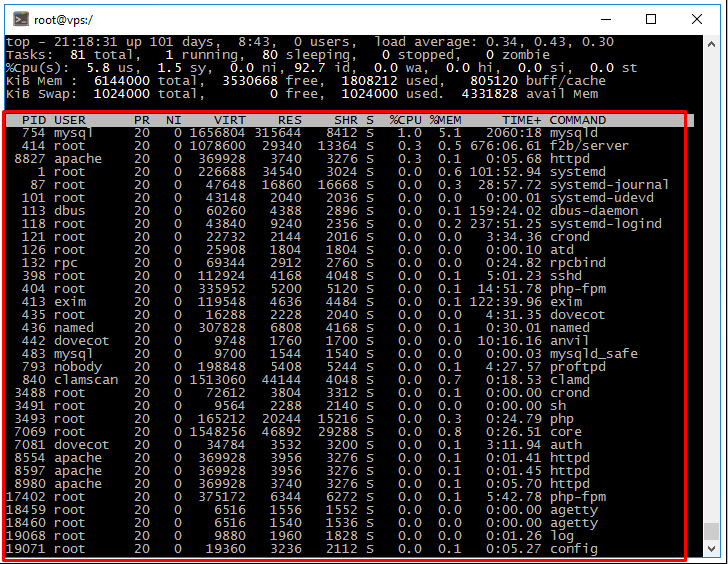The image size is (728, 564).
Task: Click the terminal icon in title bar
Action: coord(17,18)
